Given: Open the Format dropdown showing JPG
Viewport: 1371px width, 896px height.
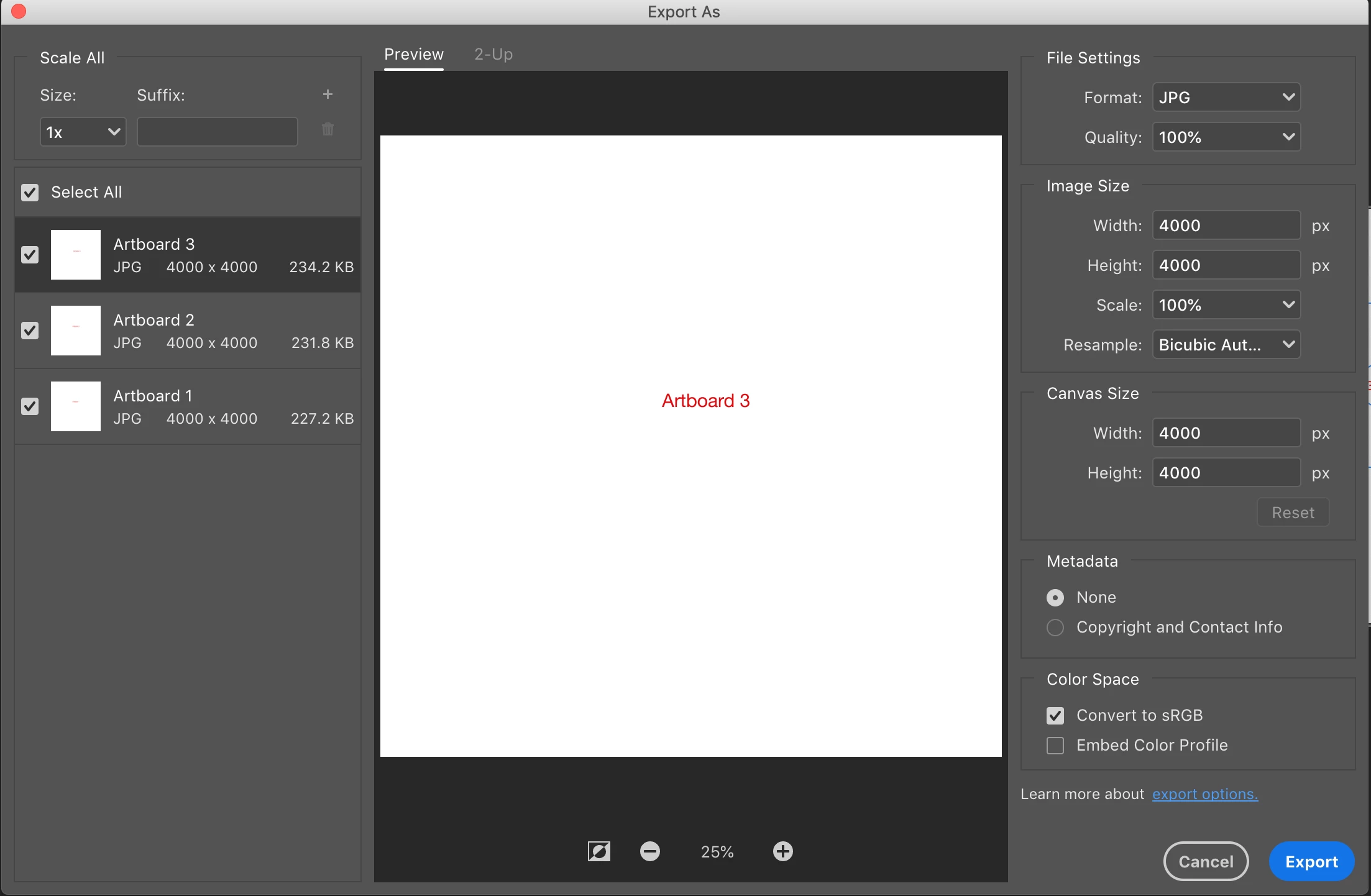Looking at the screenshot, I should tap(1226, 98).
